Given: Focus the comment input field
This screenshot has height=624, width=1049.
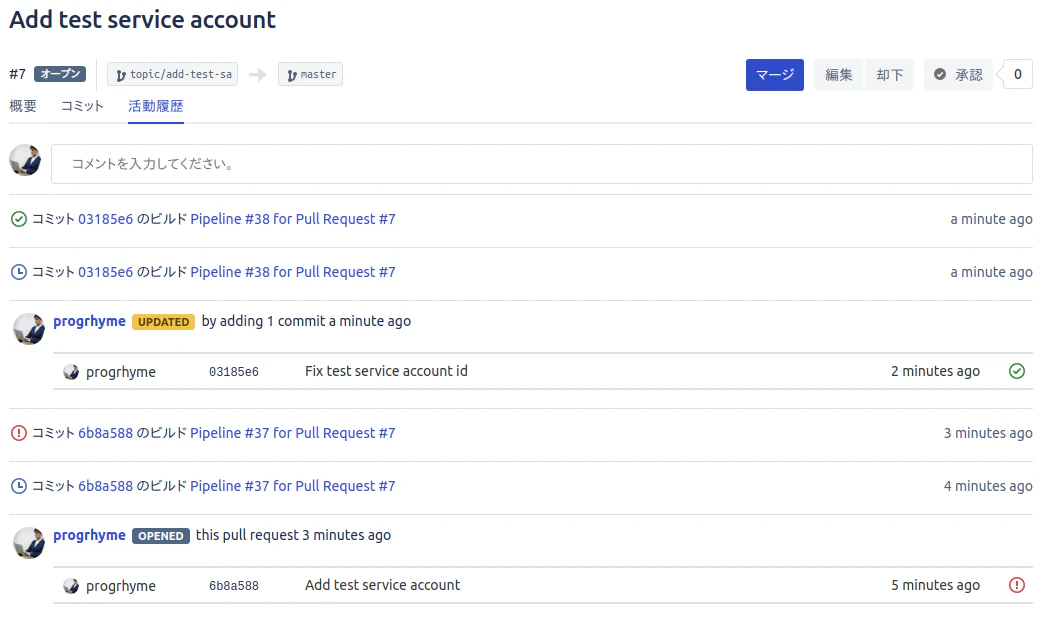Looking at the screenshot, I should tap(542, 164).
